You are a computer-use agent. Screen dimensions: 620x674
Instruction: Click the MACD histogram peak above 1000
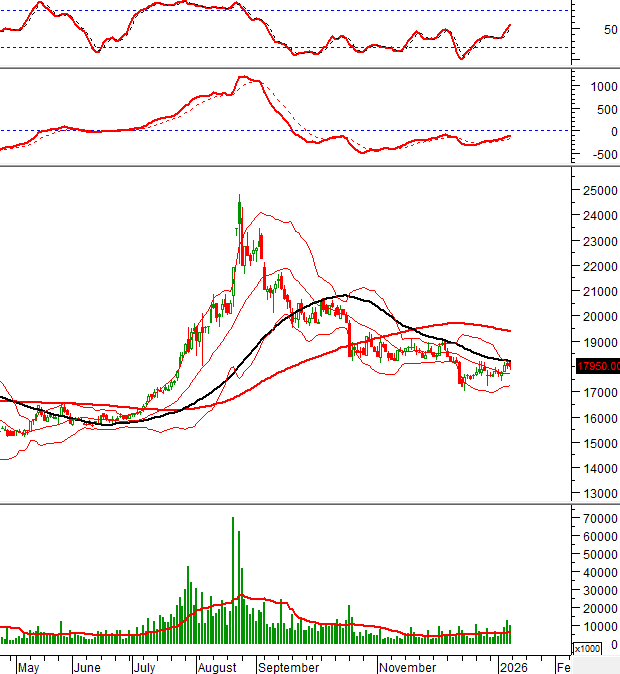241,78
